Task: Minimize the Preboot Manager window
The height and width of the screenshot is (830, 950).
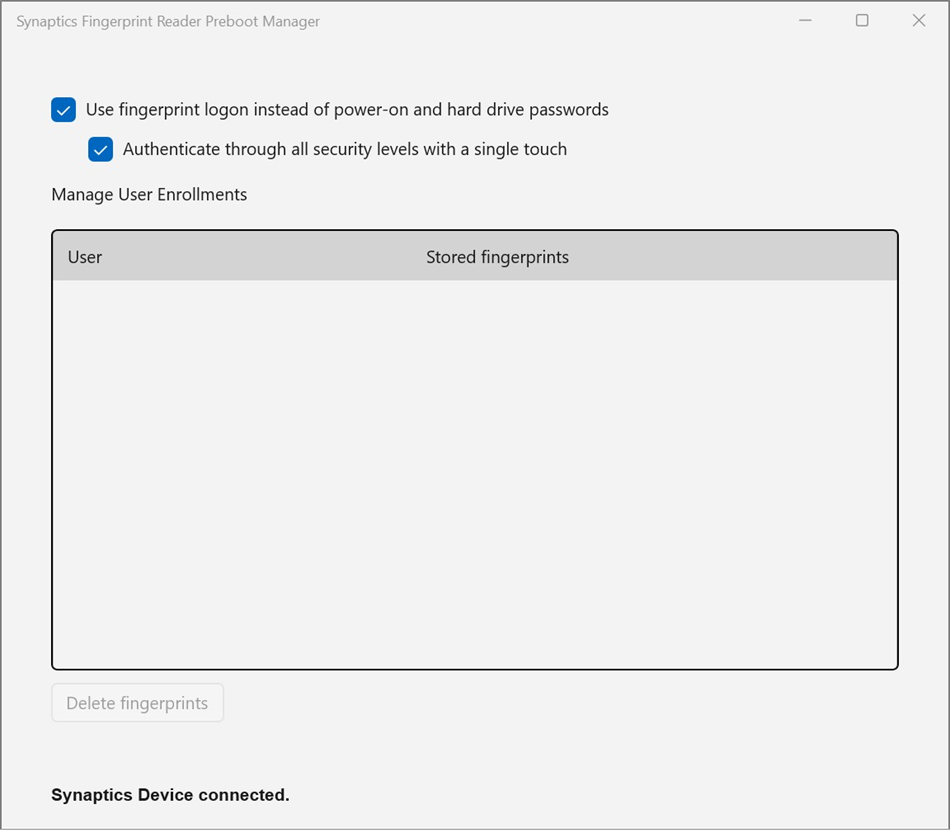Action: pyautogui.click(x=805, y=21)
